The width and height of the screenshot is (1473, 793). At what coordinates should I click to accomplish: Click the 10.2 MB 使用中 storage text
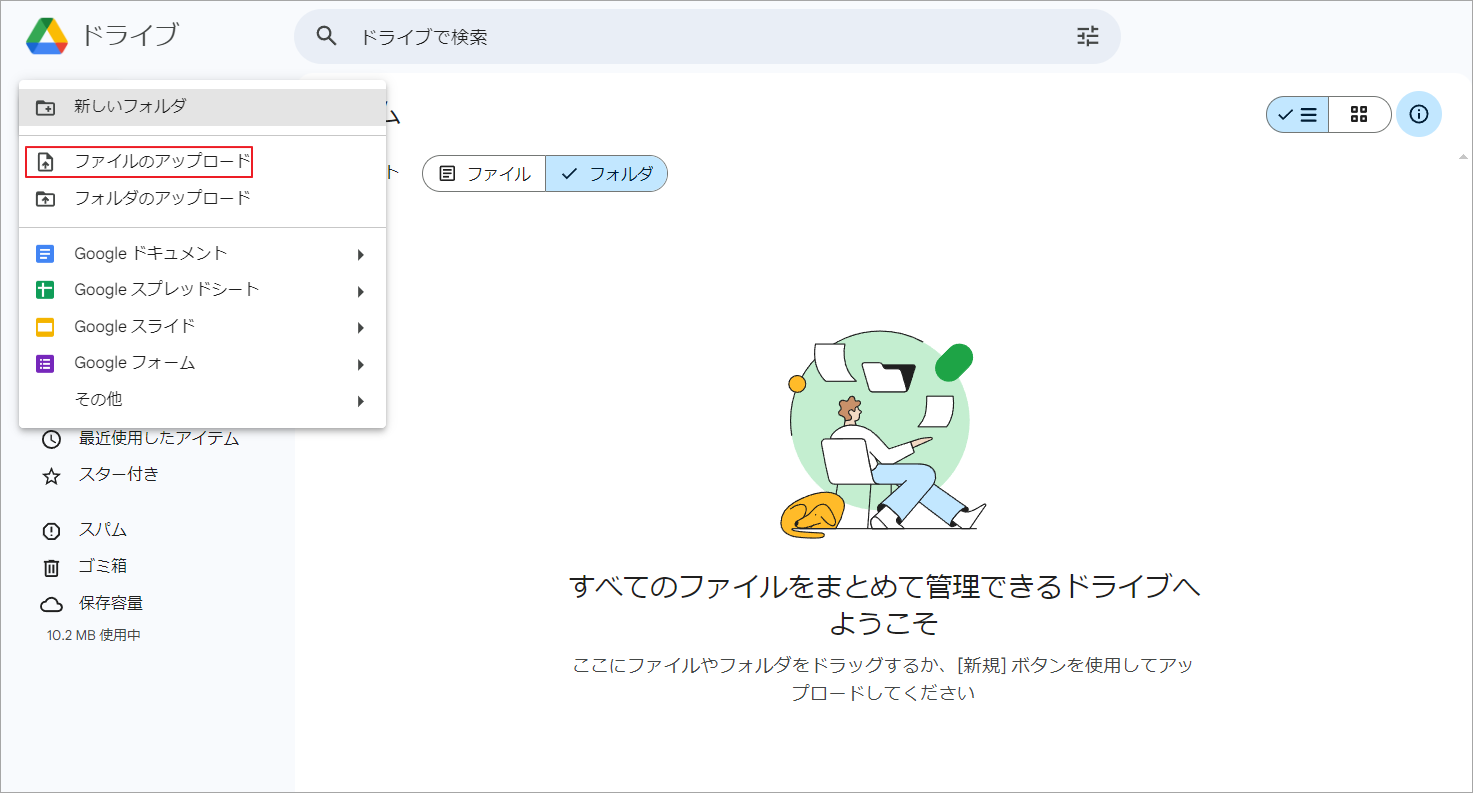point(94,635)
